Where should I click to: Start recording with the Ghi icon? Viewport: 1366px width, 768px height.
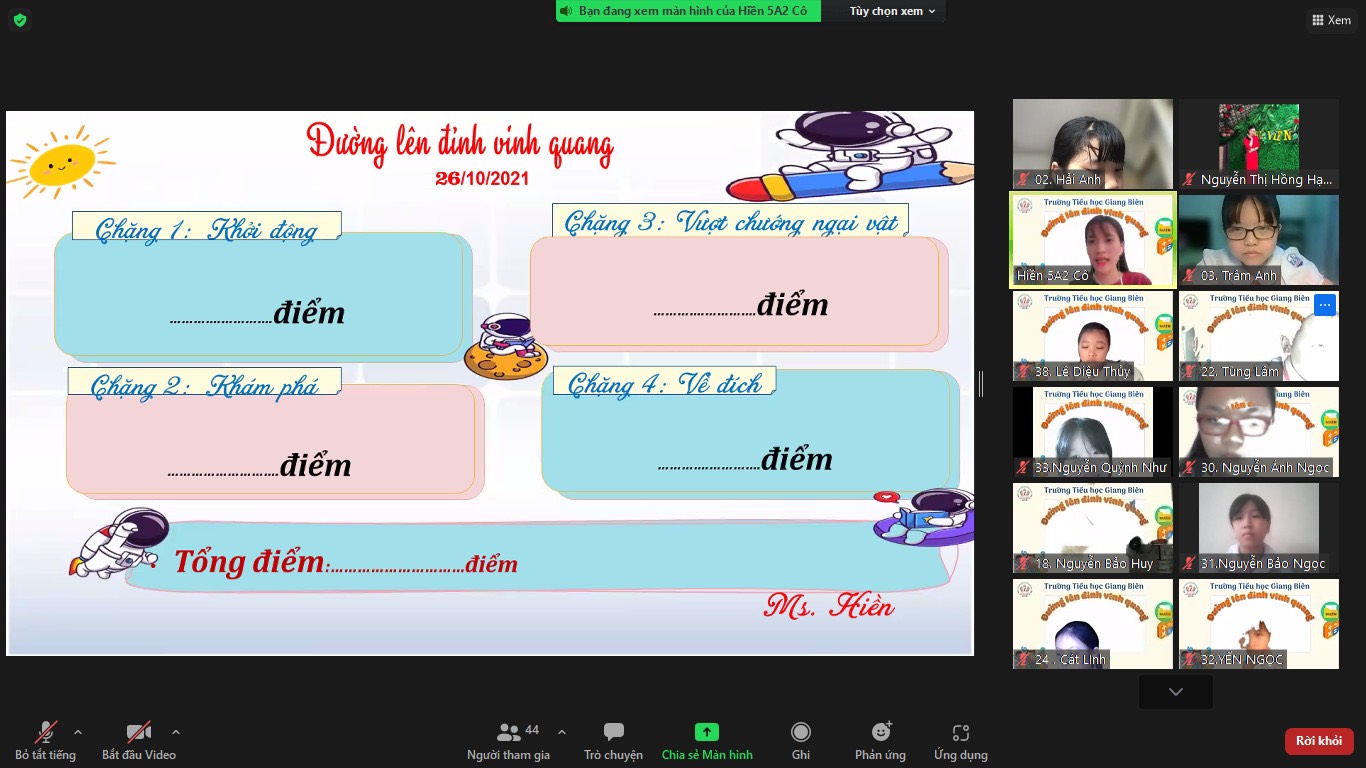[x=801, y=733]
